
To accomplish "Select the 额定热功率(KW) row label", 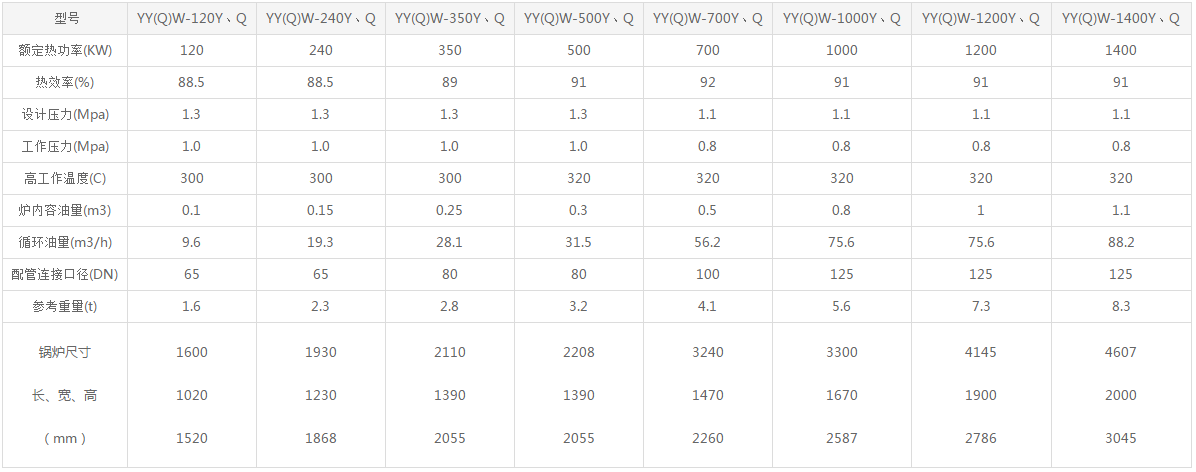I will [65, 50].
